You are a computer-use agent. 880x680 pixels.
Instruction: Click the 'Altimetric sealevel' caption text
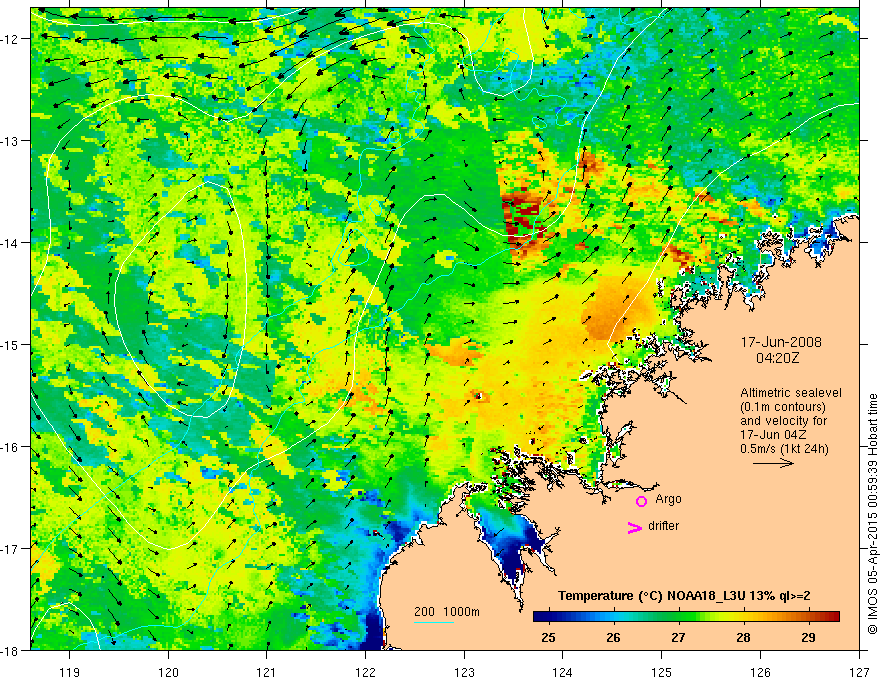[791, 393]
